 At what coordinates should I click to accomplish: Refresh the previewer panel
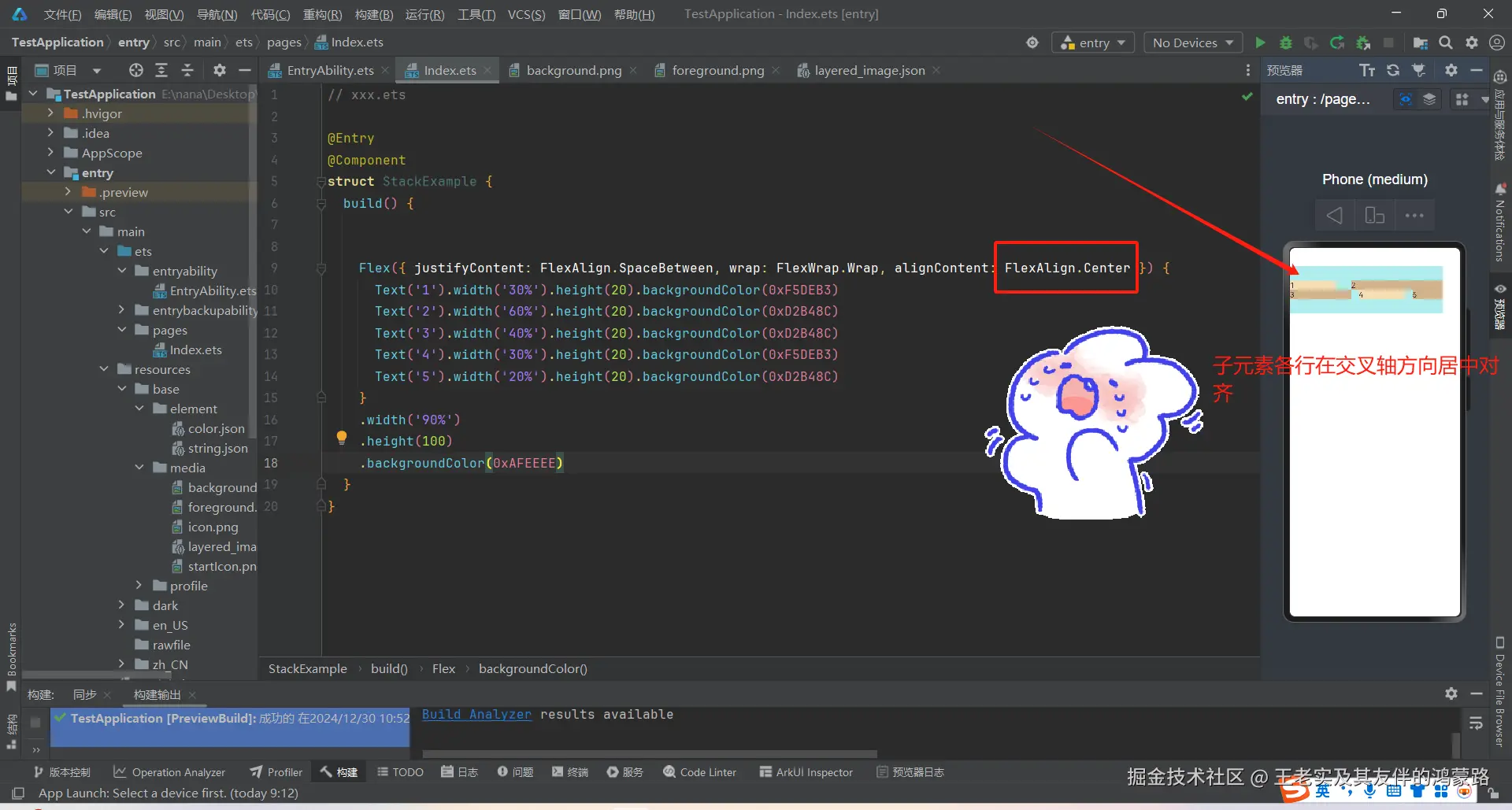[1393, 70]
